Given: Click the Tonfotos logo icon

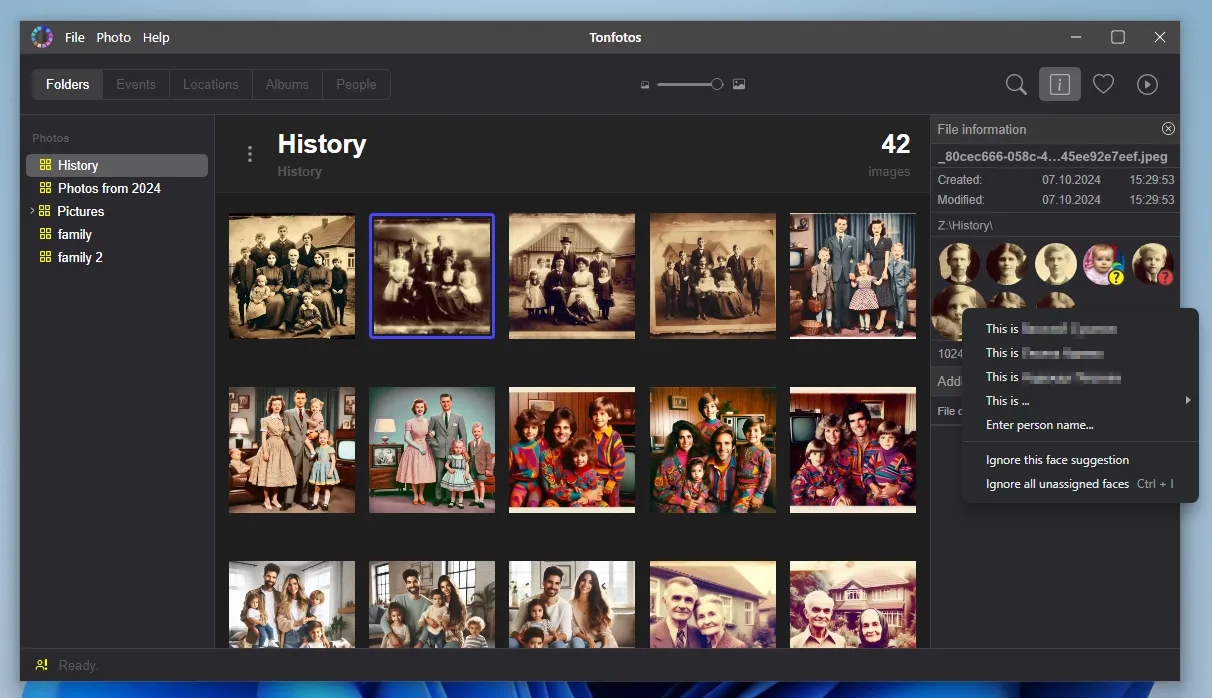Looking at the screenshot, I should 42,37.
